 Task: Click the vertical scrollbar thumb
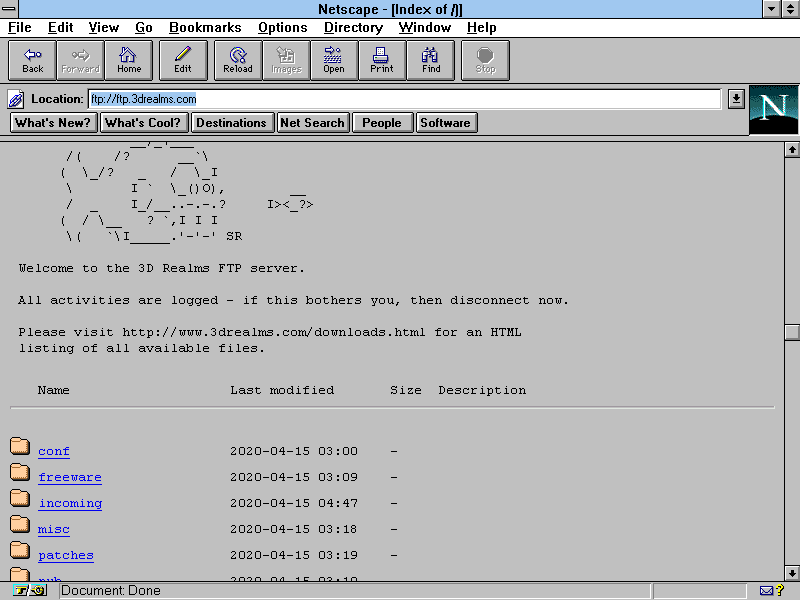pos(792,332)
